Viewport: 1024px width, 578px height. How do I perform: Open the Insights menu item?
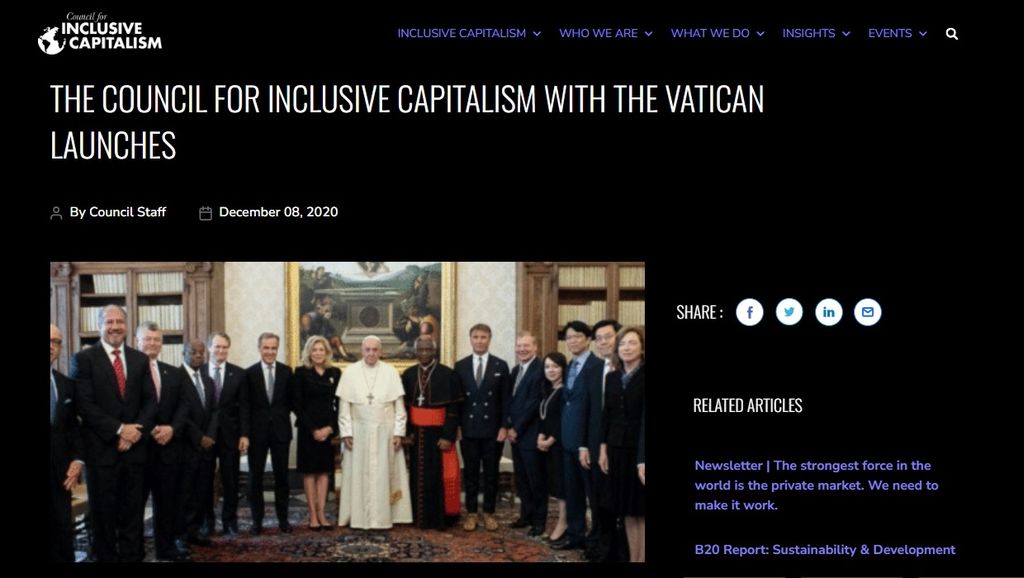(x=808, y=33)
